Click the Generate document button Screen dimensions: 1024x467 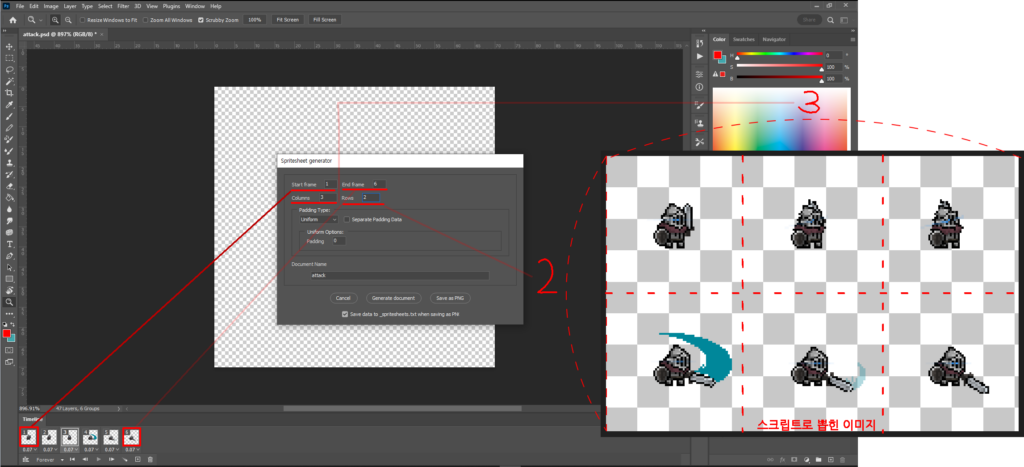point(393,298)
